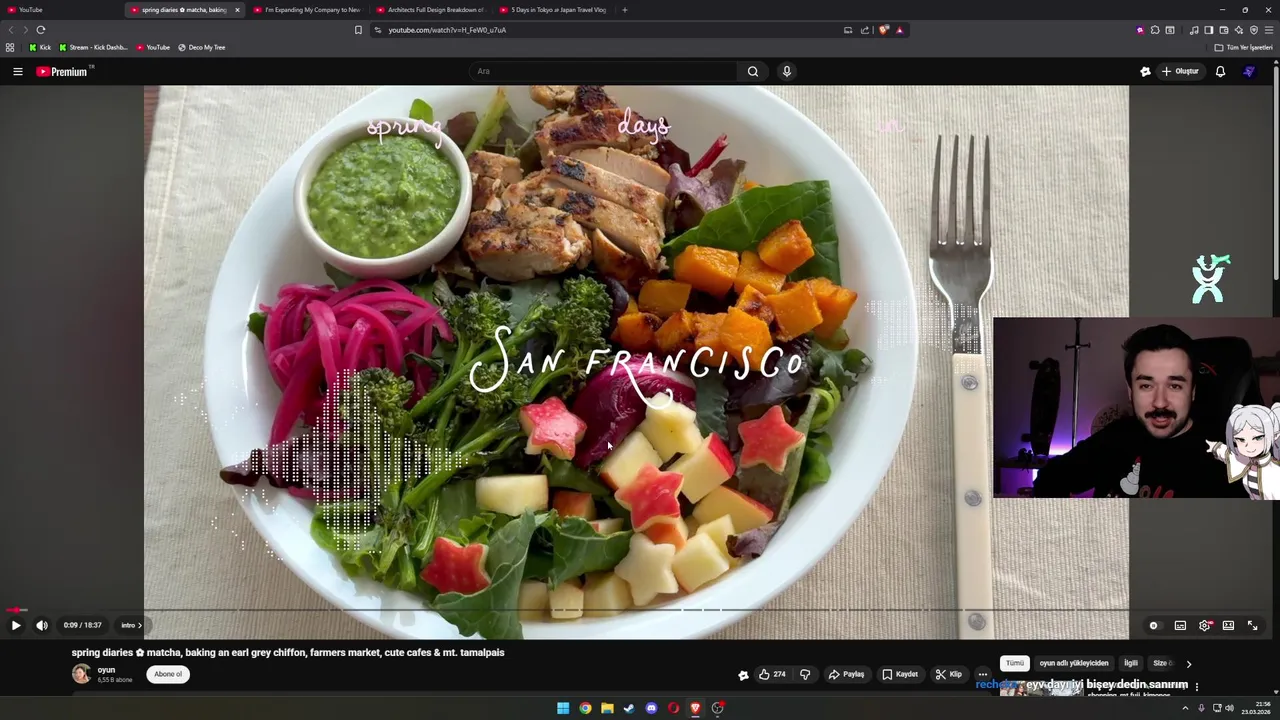
Task: Open a new browser tab
Action: (625, 10)
